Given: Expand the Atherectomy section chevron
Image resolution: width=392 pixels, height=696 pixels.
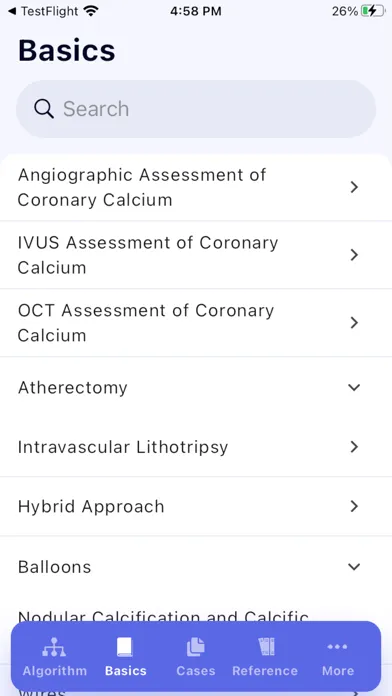Looking at the screenshot, I should coord(354,388).
